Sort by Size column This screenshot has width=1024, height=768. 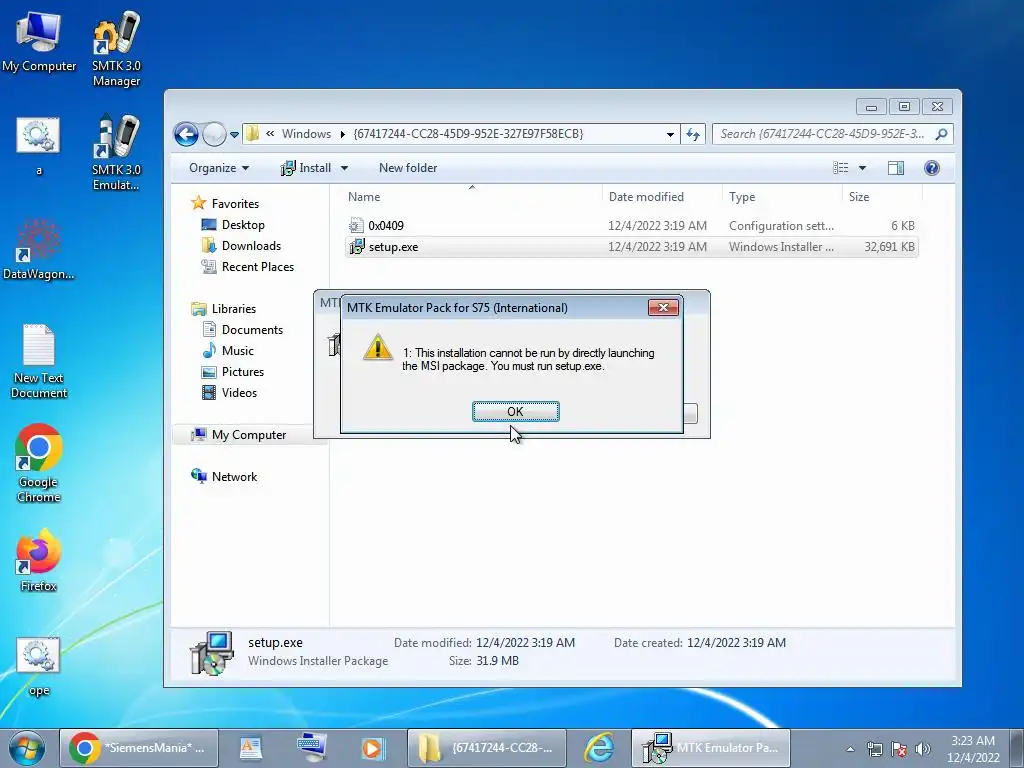pyautogui.click(x=882, y=197)
